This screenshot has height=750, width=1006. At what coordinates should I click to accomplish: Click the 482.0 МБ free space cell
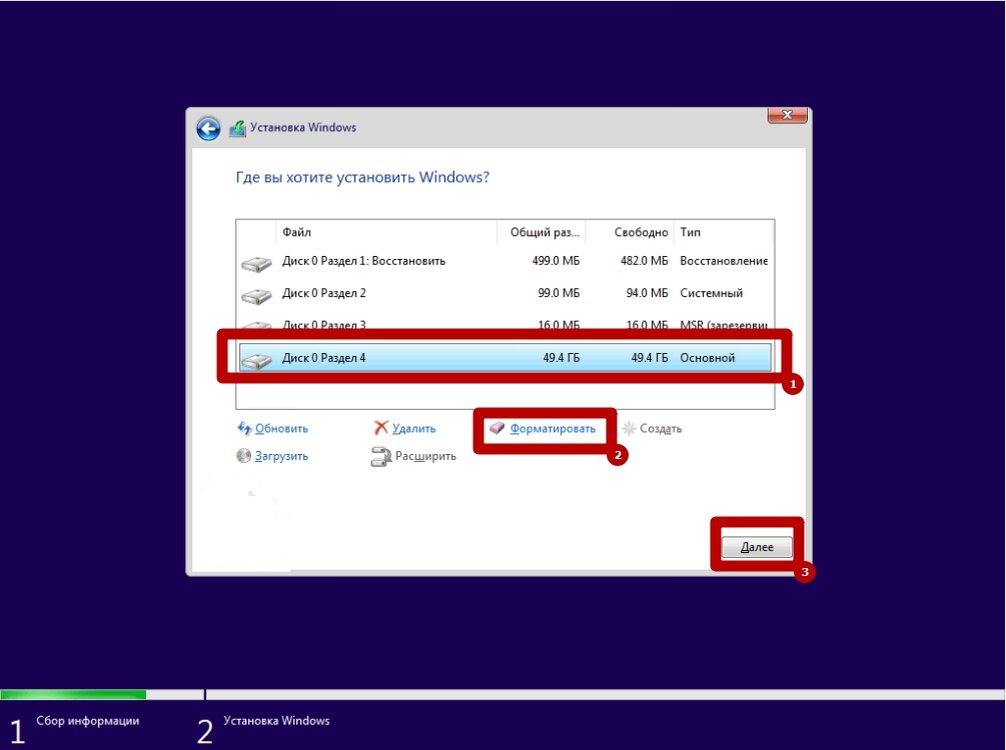(x=644, y=261)
